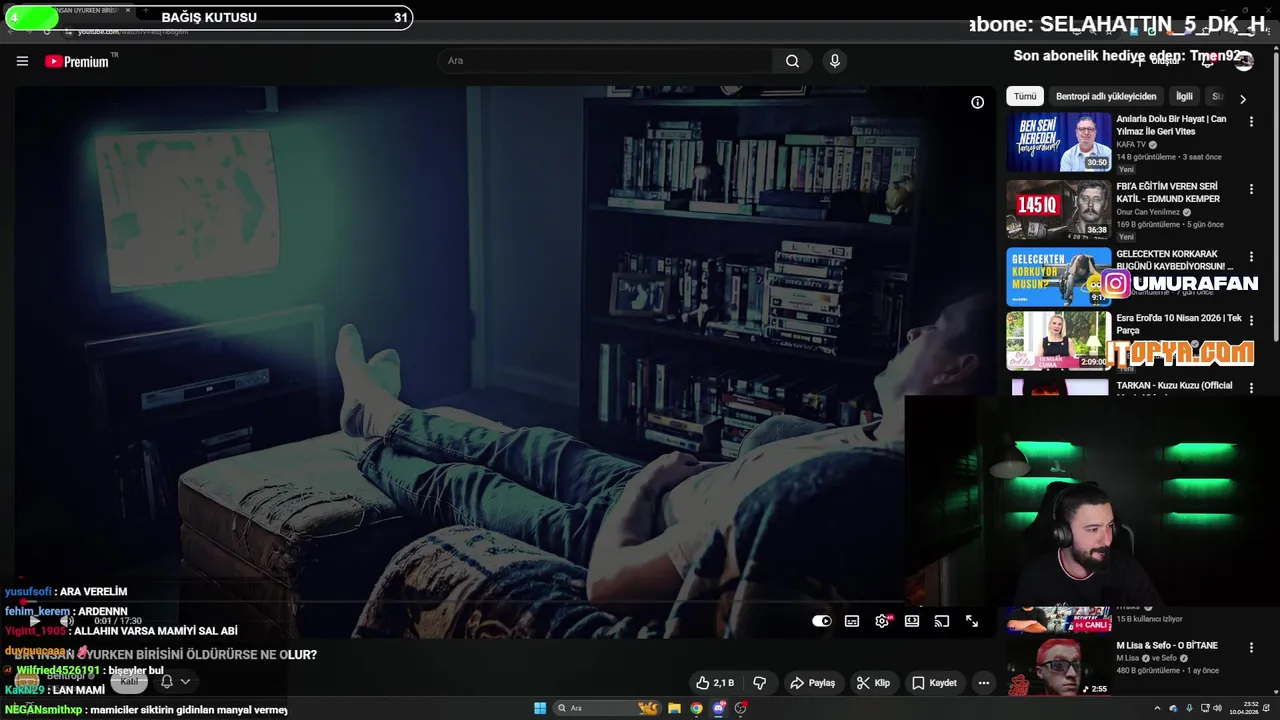1280x720 pixels.
Task: Open options for Anılarla Dolu Bir Hayat
Action: coord(1251,121)
